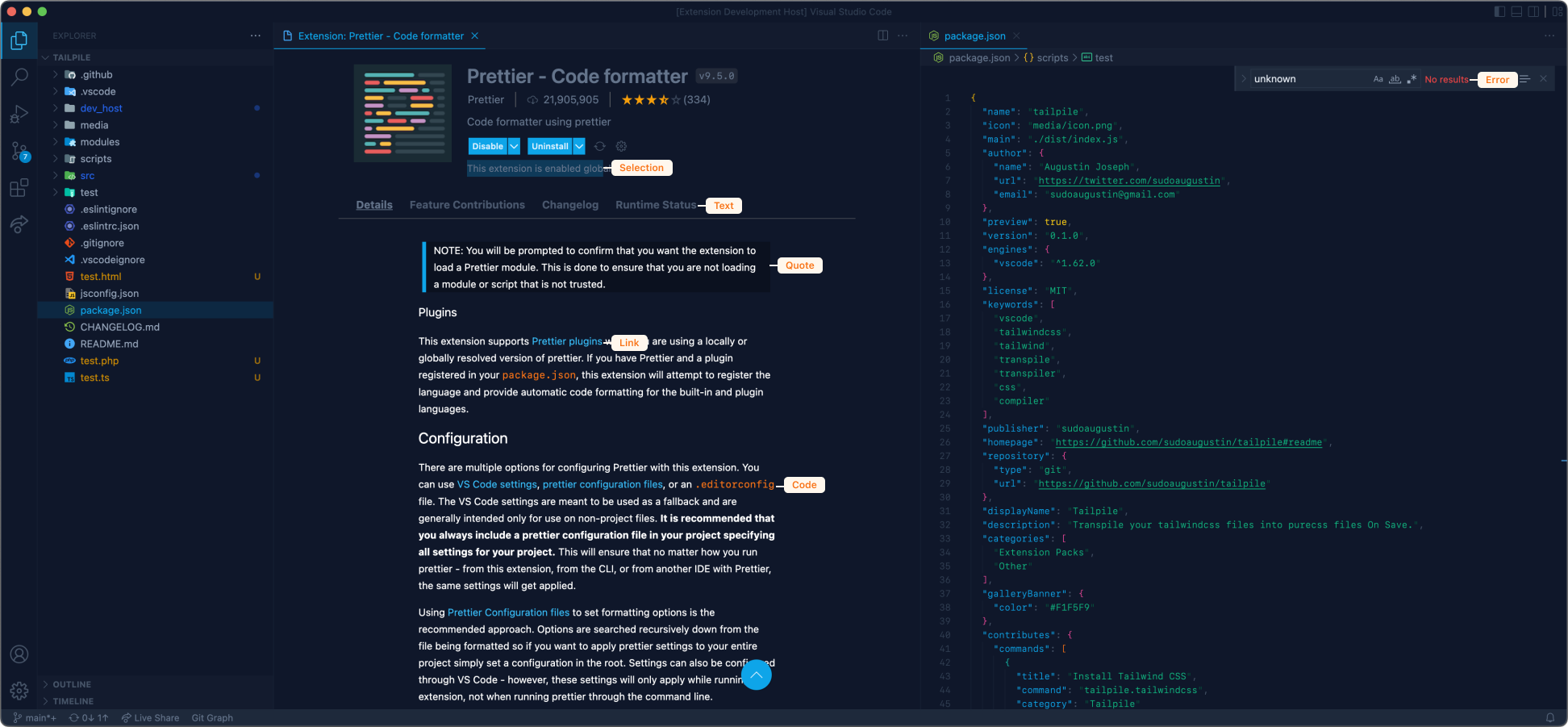Click the synchronize changes status item
The width and height of the screenshot is (1568, 727).
89,718
